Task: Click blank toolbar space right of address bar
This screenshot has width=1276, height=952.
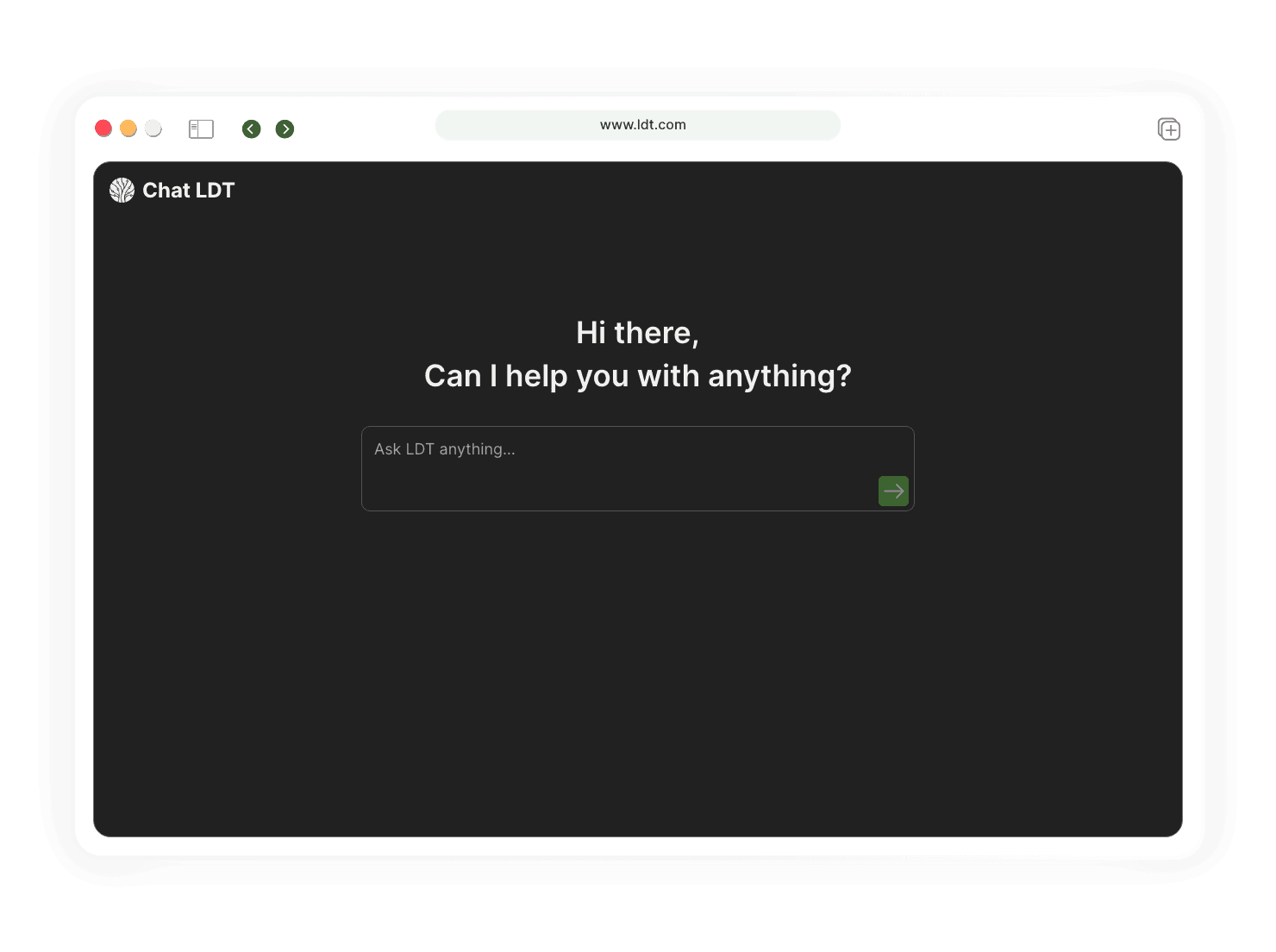Action: [x=991, y=128]
